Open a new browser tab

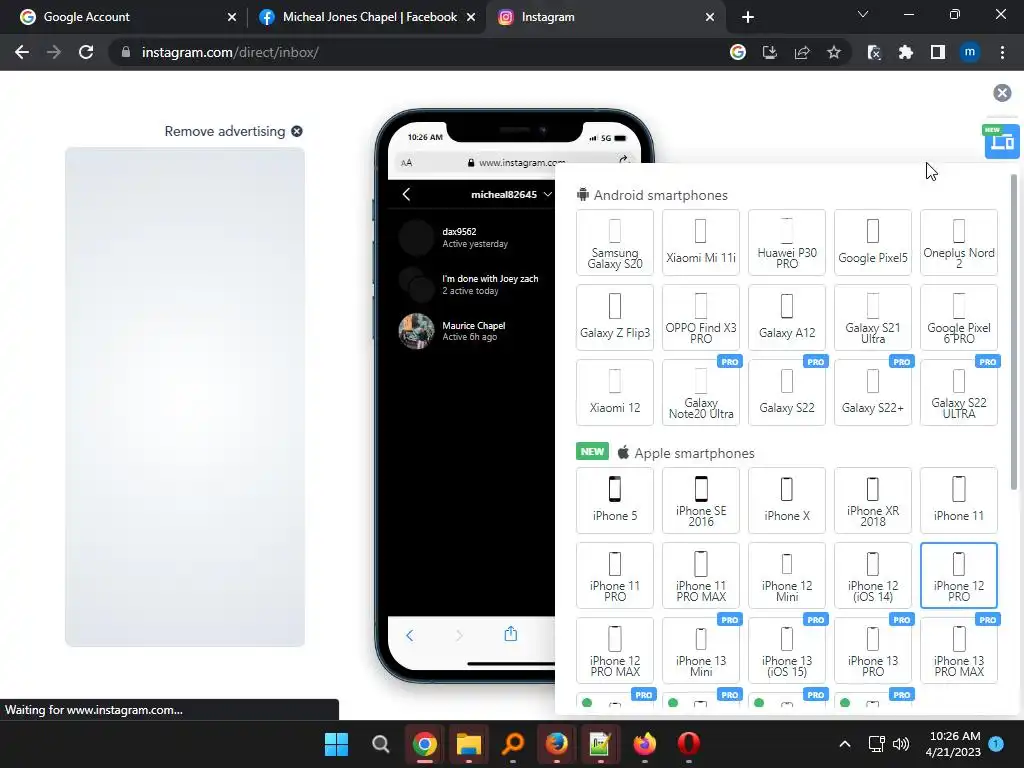tap(748, 17)
